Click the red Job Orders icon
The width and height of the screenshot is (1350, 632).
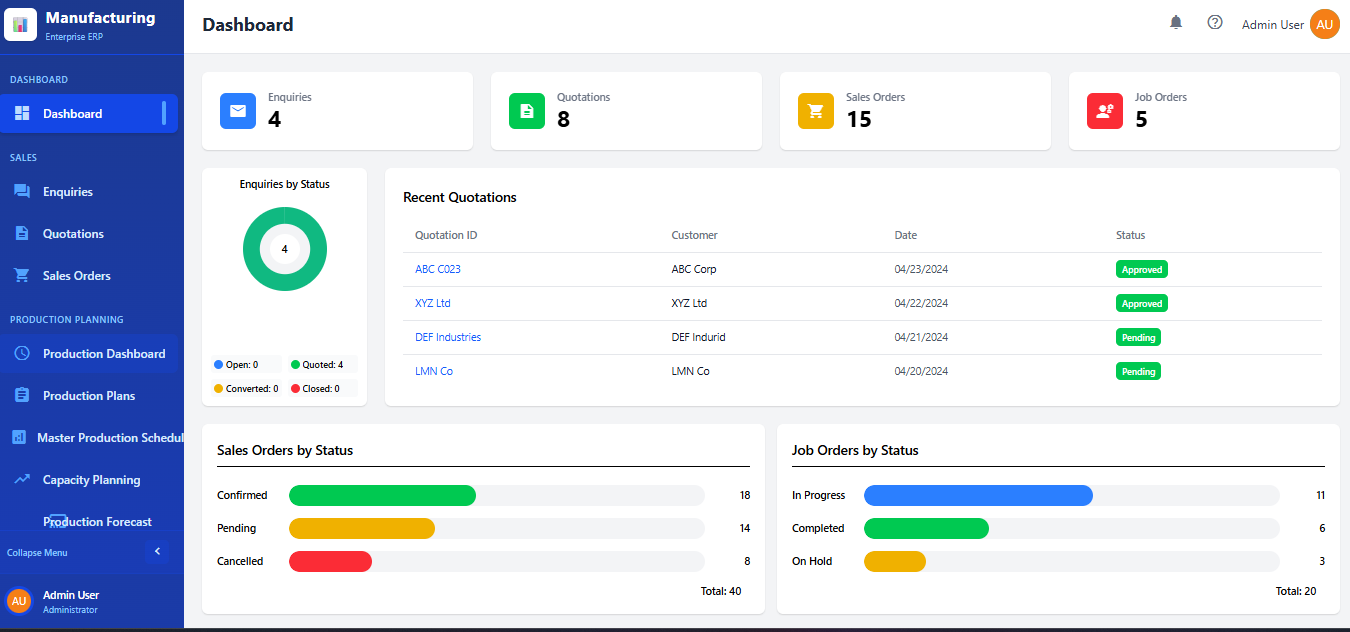point(1104,111)
